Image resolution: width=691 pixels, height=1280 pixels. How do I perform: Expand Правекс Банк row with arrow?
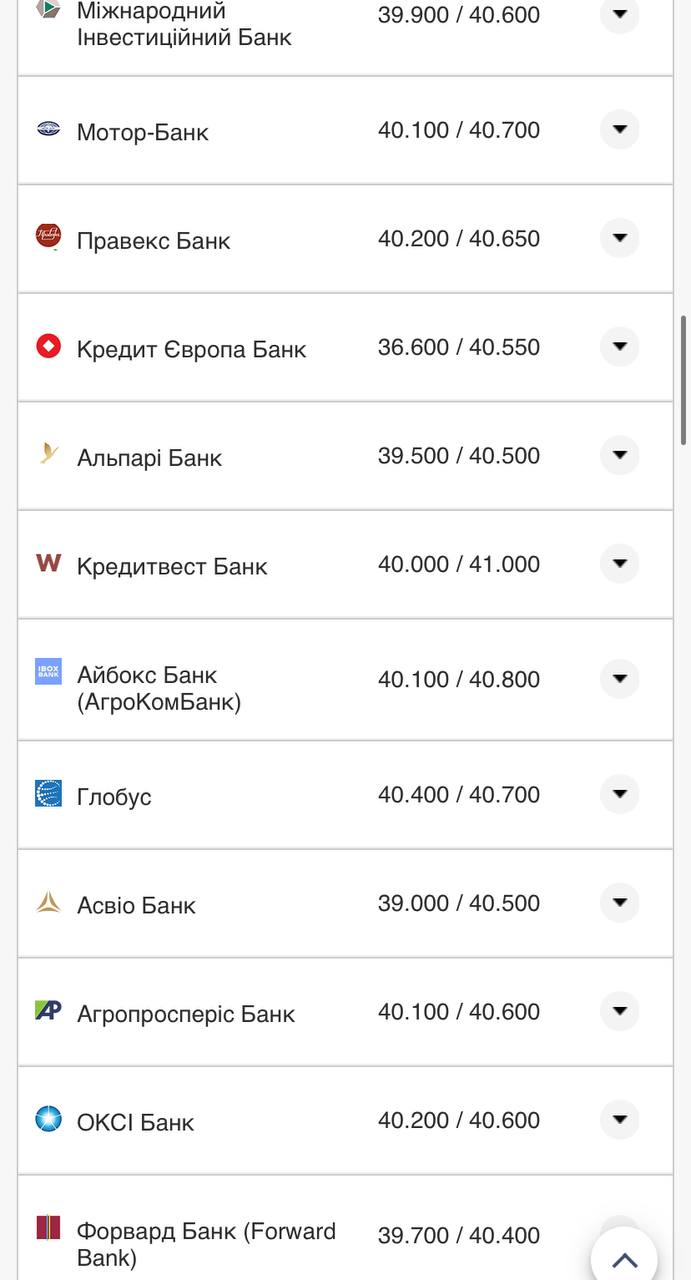(619, 238)
